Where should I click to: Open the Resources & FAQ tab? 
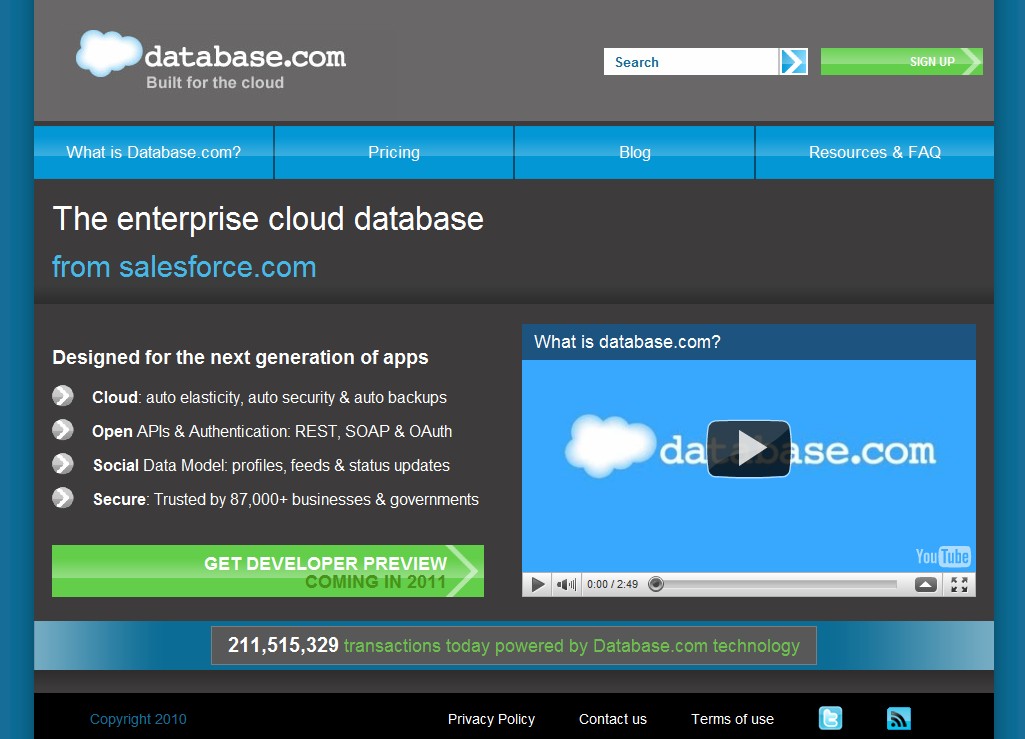click(x=875, y=152)
